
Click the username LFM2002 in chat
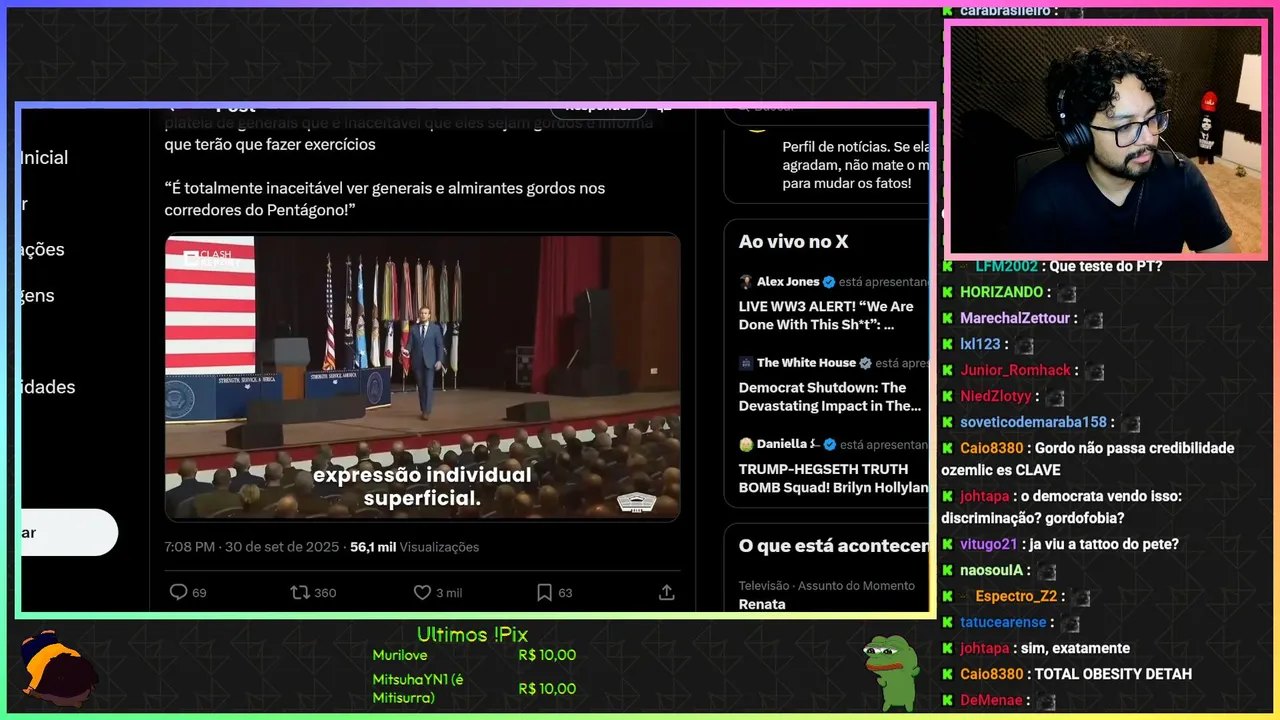(1007, 266)
